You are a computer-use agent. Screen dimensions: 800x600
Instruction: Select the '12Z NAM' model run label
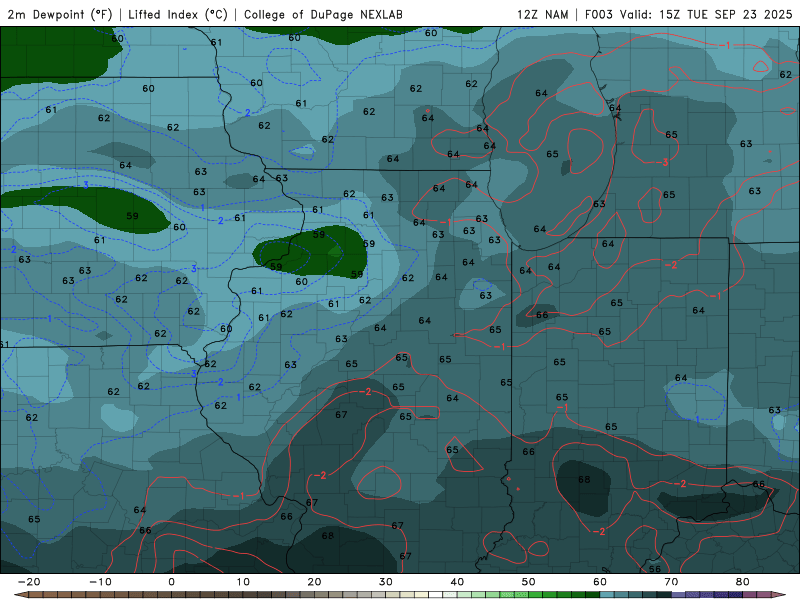[x=542, y=14]
